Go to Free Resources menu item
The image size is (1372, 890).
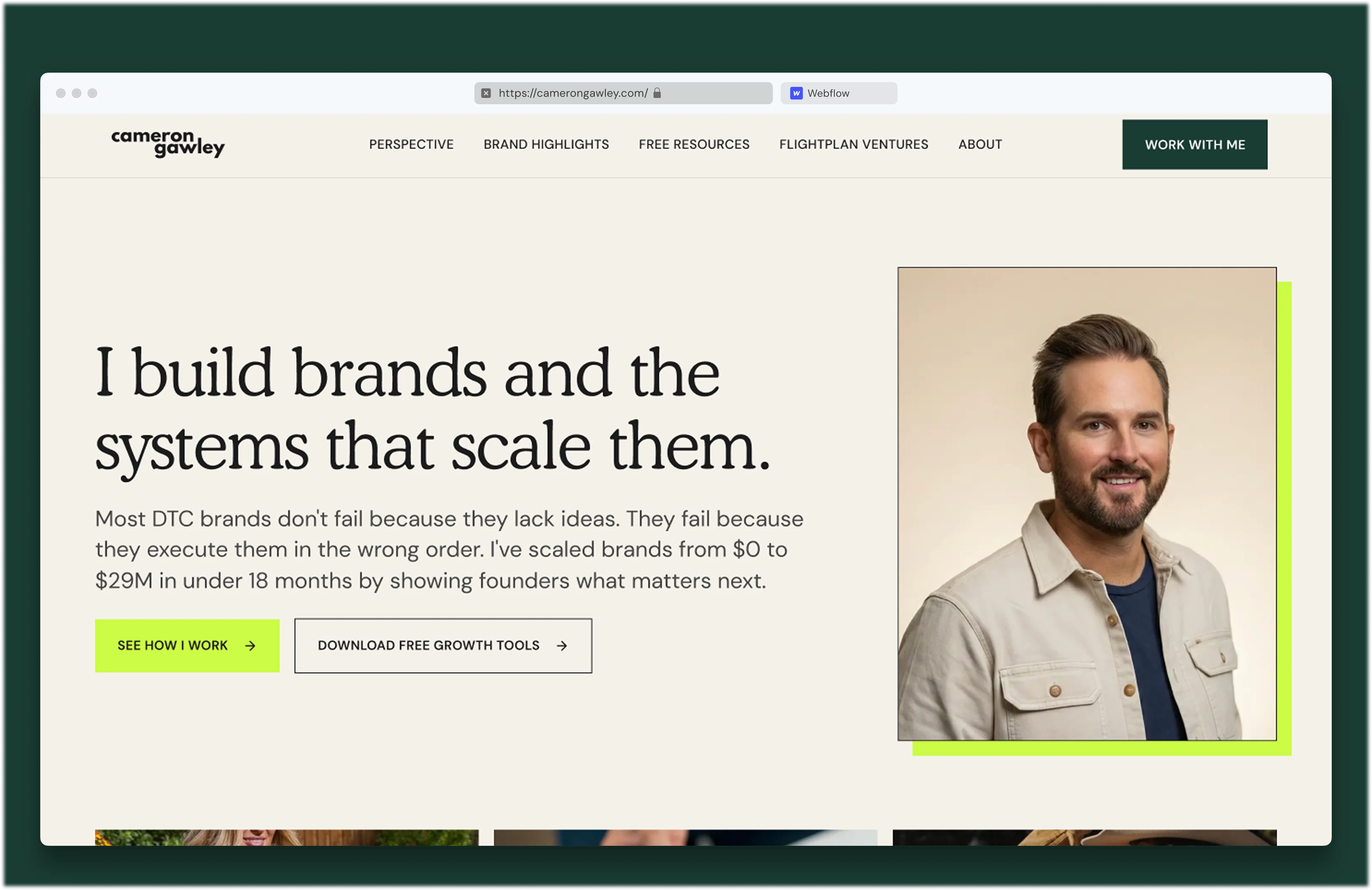point(694,144)
